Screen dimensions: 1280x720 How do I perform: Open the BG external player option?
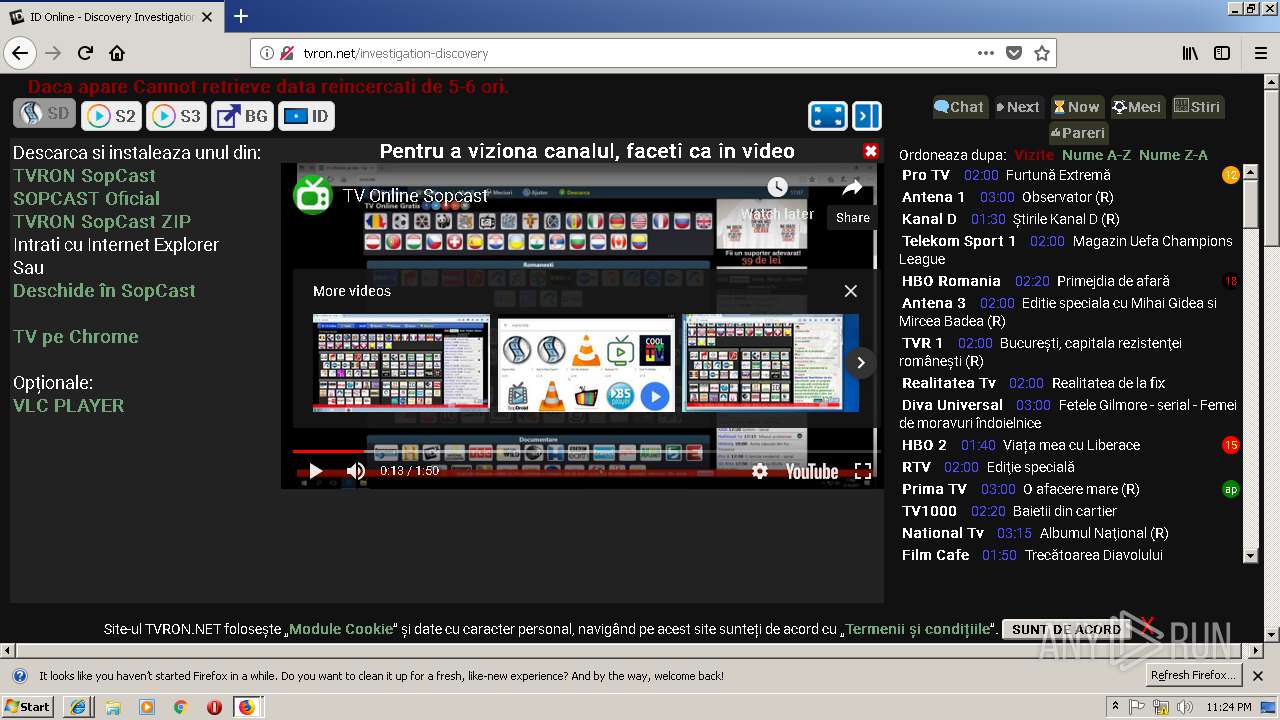click(x=242, y=116)
